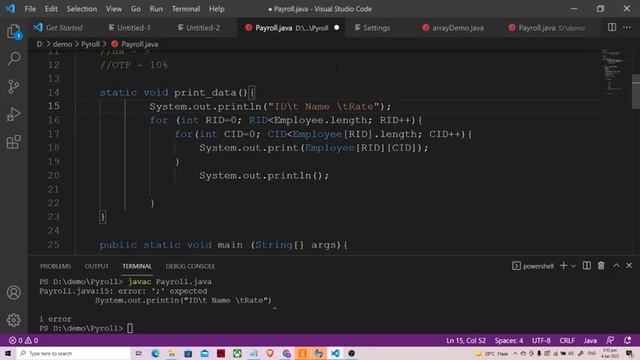This screenshot has width=640, height=360.
Task: Open Windows Start menu
Action: pyautogui.click(x=8, y=353)
